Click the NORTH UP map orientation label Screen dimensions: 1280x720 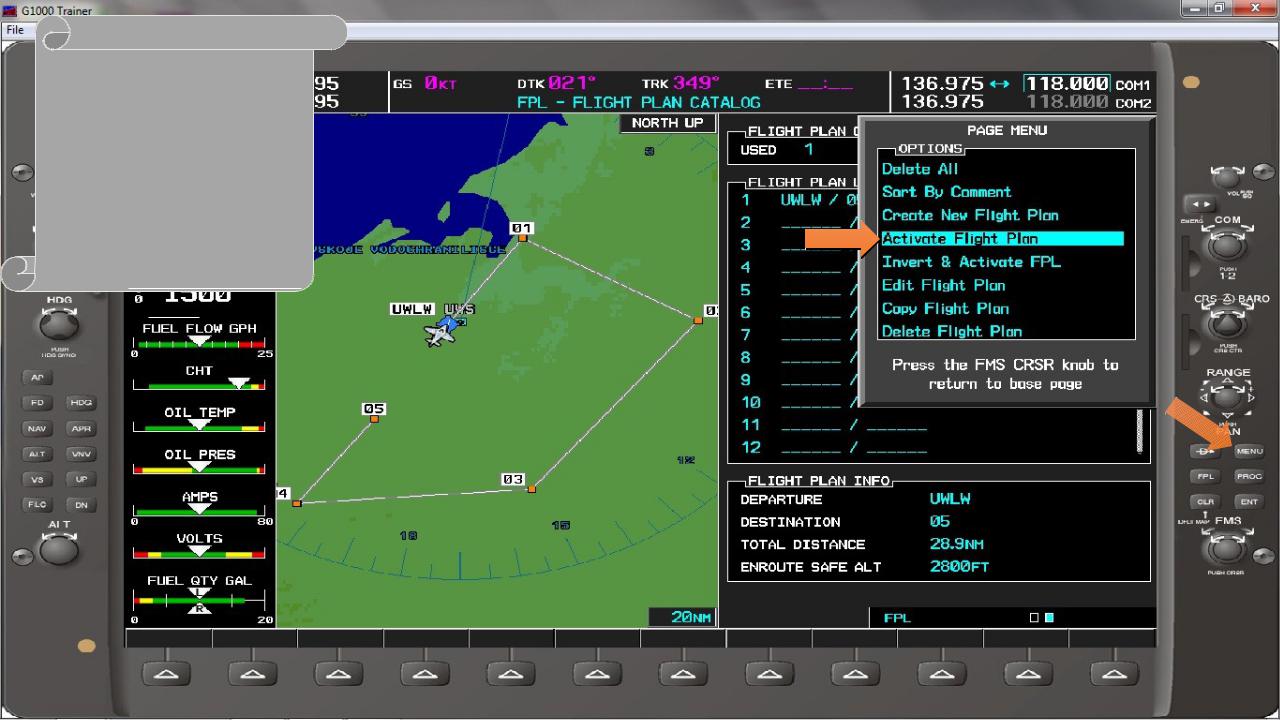pos(667,123)
